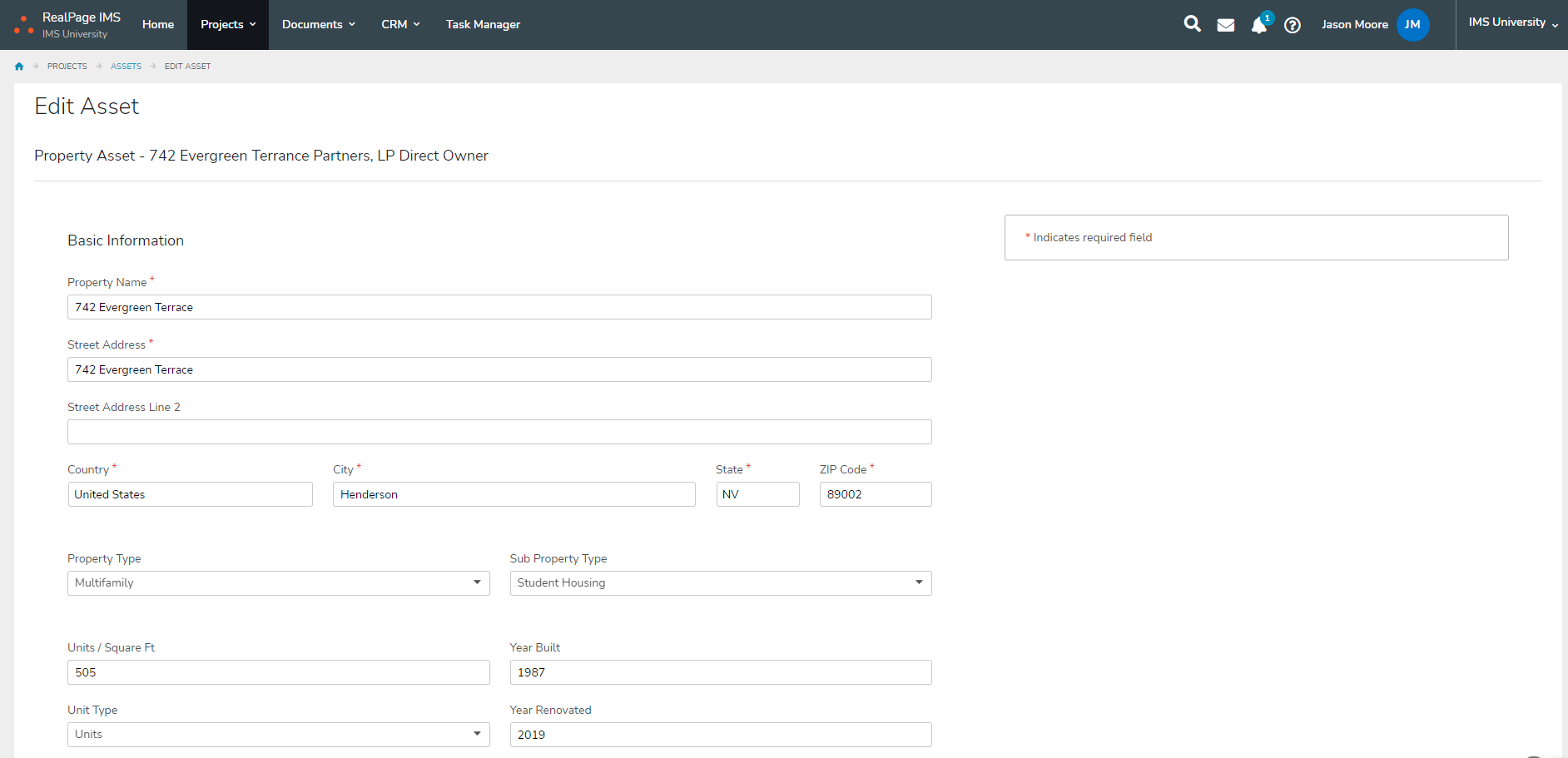1568x758 pixels.
Task: Open the Home menu item
Action: 158,24
